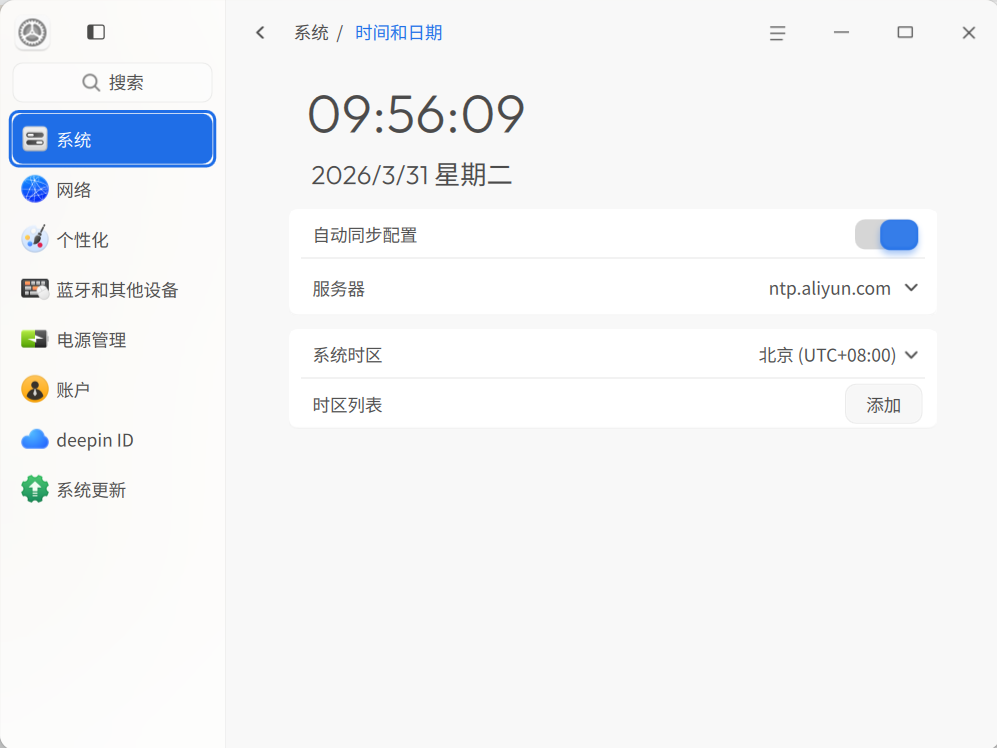Select the 系统 sidebar entry
997x748 pixels.
click(112, 139)
